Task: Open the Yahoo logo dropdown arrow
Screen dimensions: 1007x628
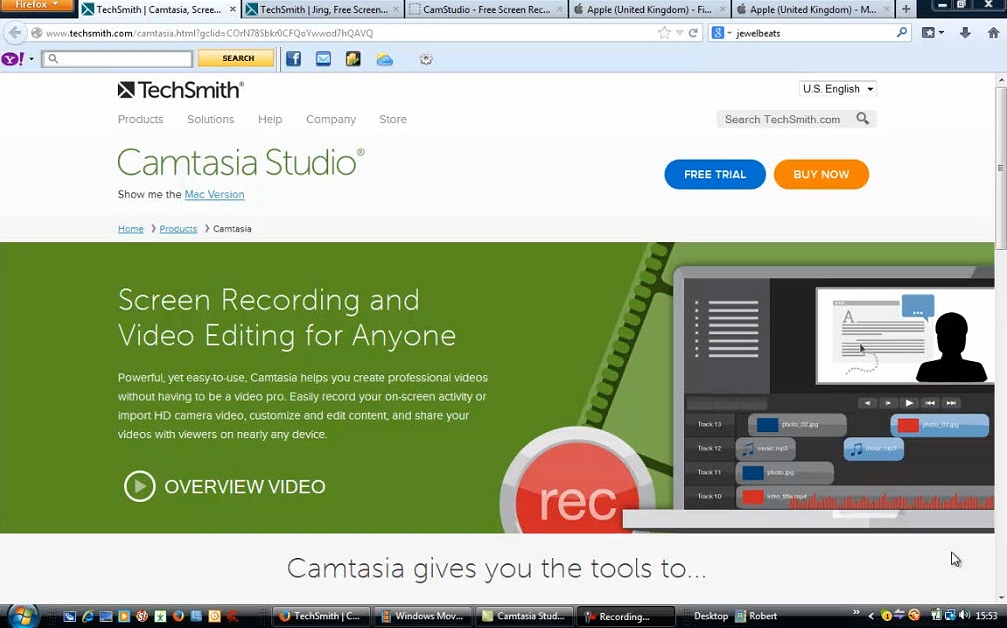Action: coord(31,59)
